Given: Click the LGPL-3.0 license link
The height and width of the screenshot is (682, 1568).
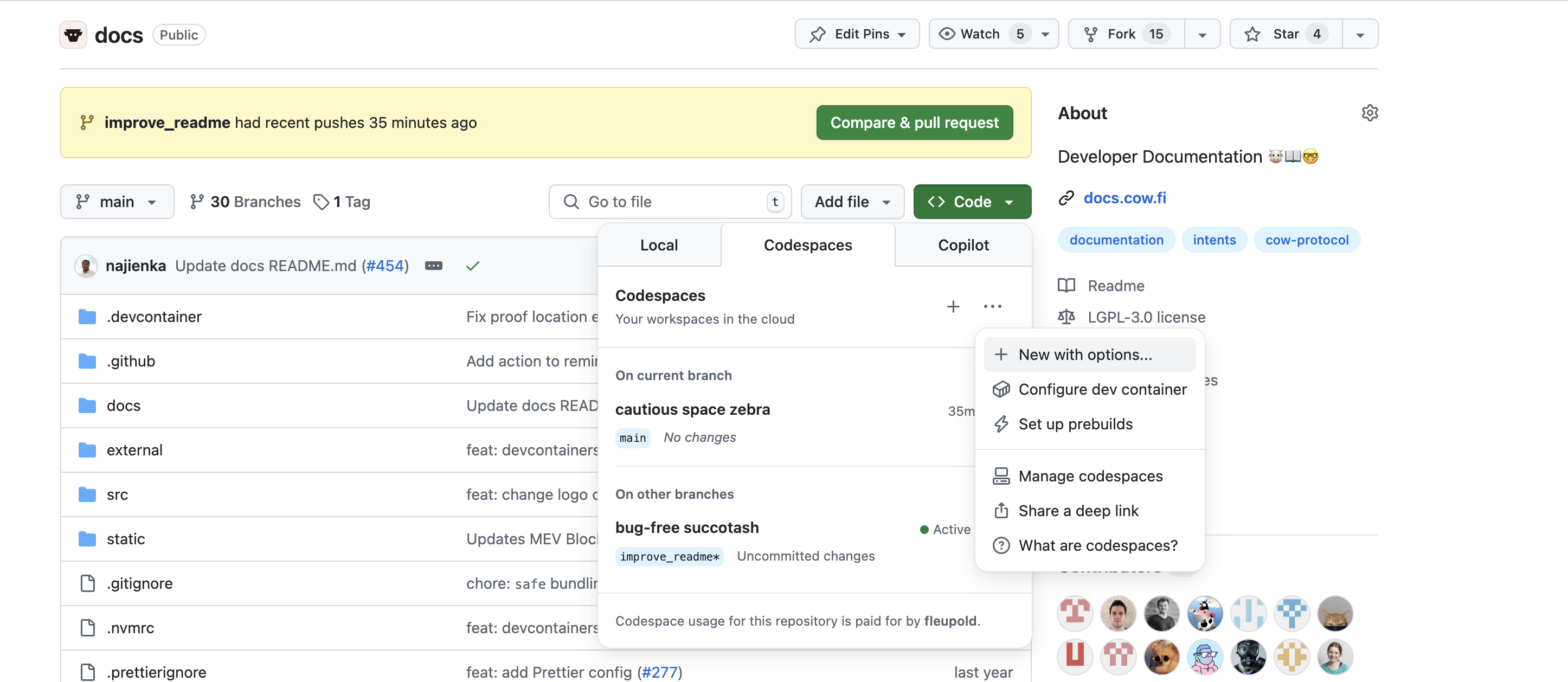Looking at the screenshot, I should coord(1146,317).
